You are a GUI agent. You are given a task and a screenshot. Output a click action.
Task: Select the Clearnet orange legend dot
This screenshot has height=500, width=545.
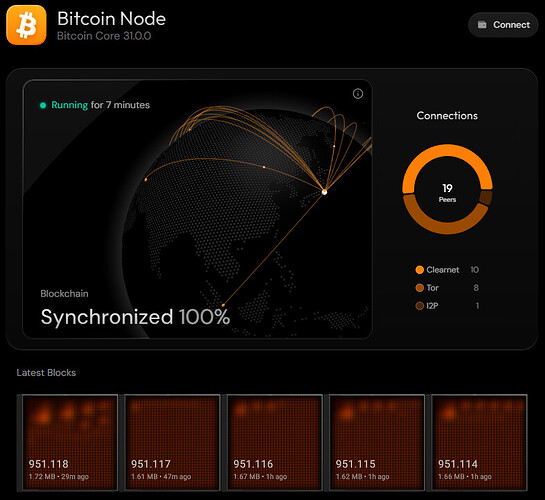coord(420,270)
